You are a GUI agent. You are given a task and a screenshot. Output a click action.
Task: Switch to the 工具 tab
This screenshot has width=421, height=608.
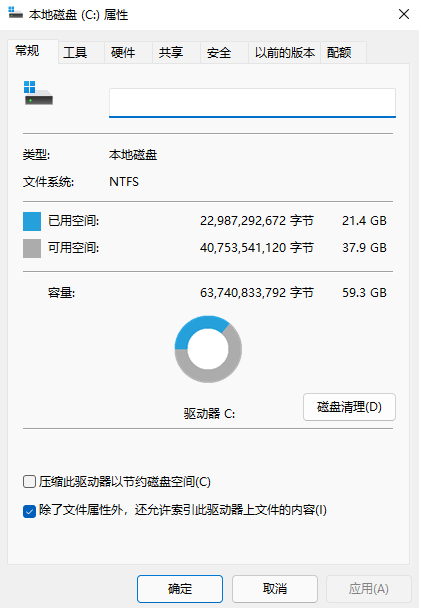pyautogui.click(x=75, y=52)
